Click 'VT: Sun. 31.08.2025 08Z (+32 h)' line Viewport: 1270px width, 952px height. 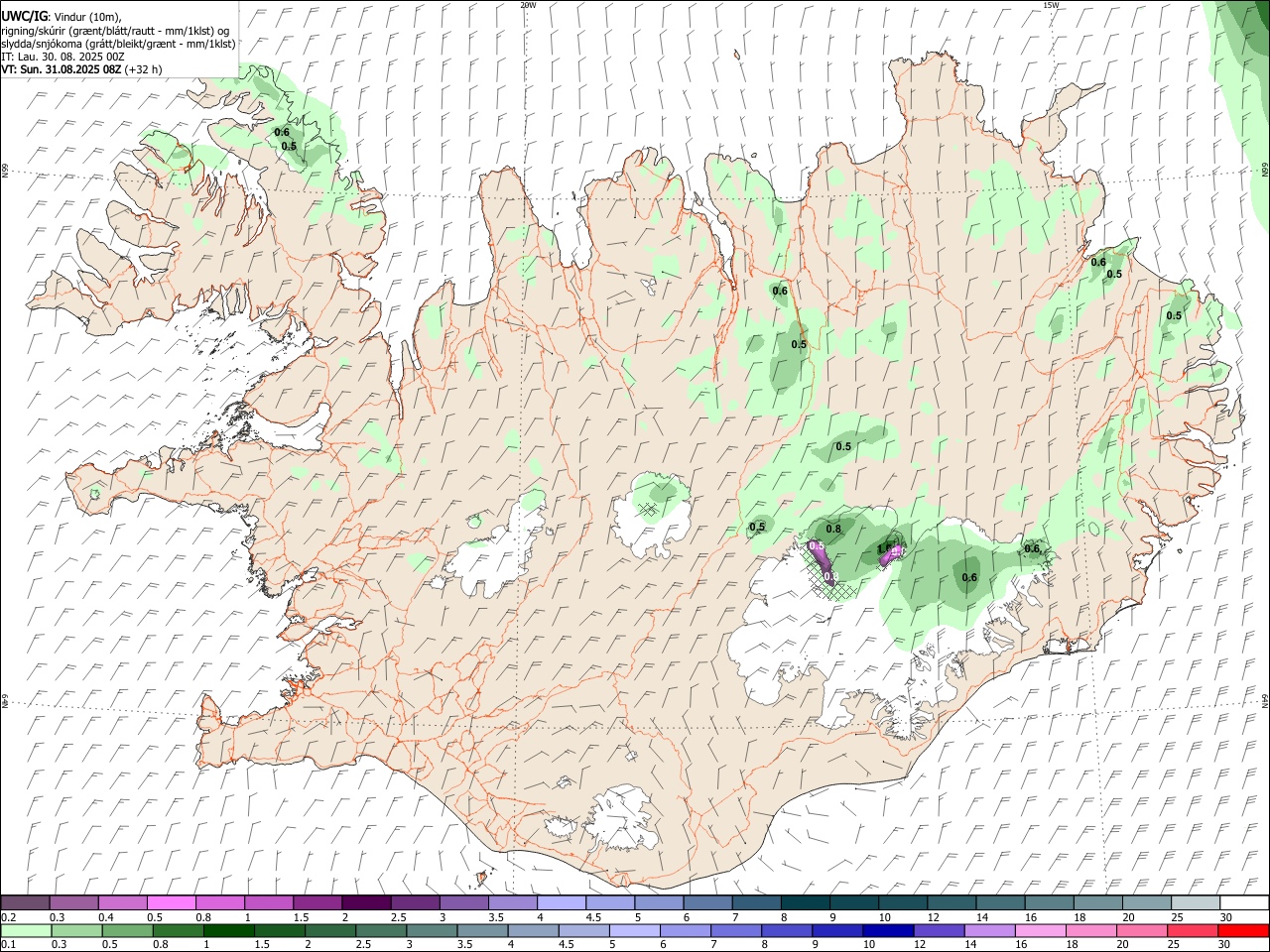[81, 69]
